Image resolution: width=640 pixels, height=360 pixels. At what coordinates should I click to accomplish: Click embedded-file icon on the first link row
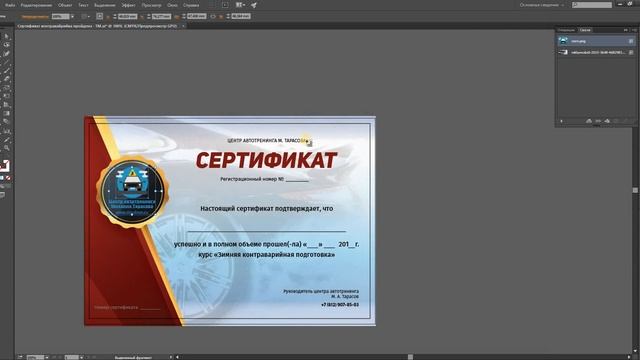[631, 41]
